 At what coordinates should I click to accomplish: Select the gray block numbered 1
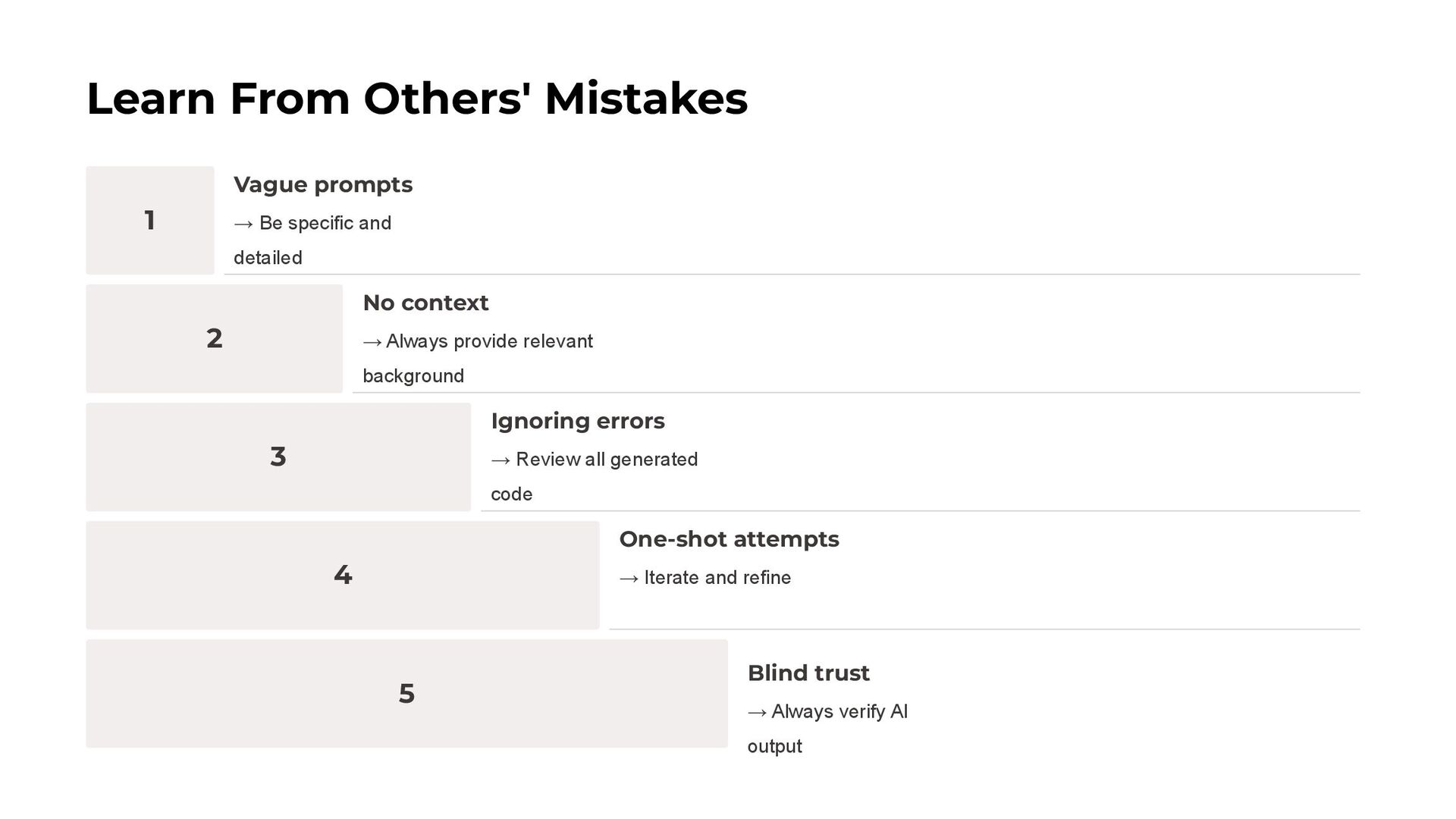tap(149, 221)
